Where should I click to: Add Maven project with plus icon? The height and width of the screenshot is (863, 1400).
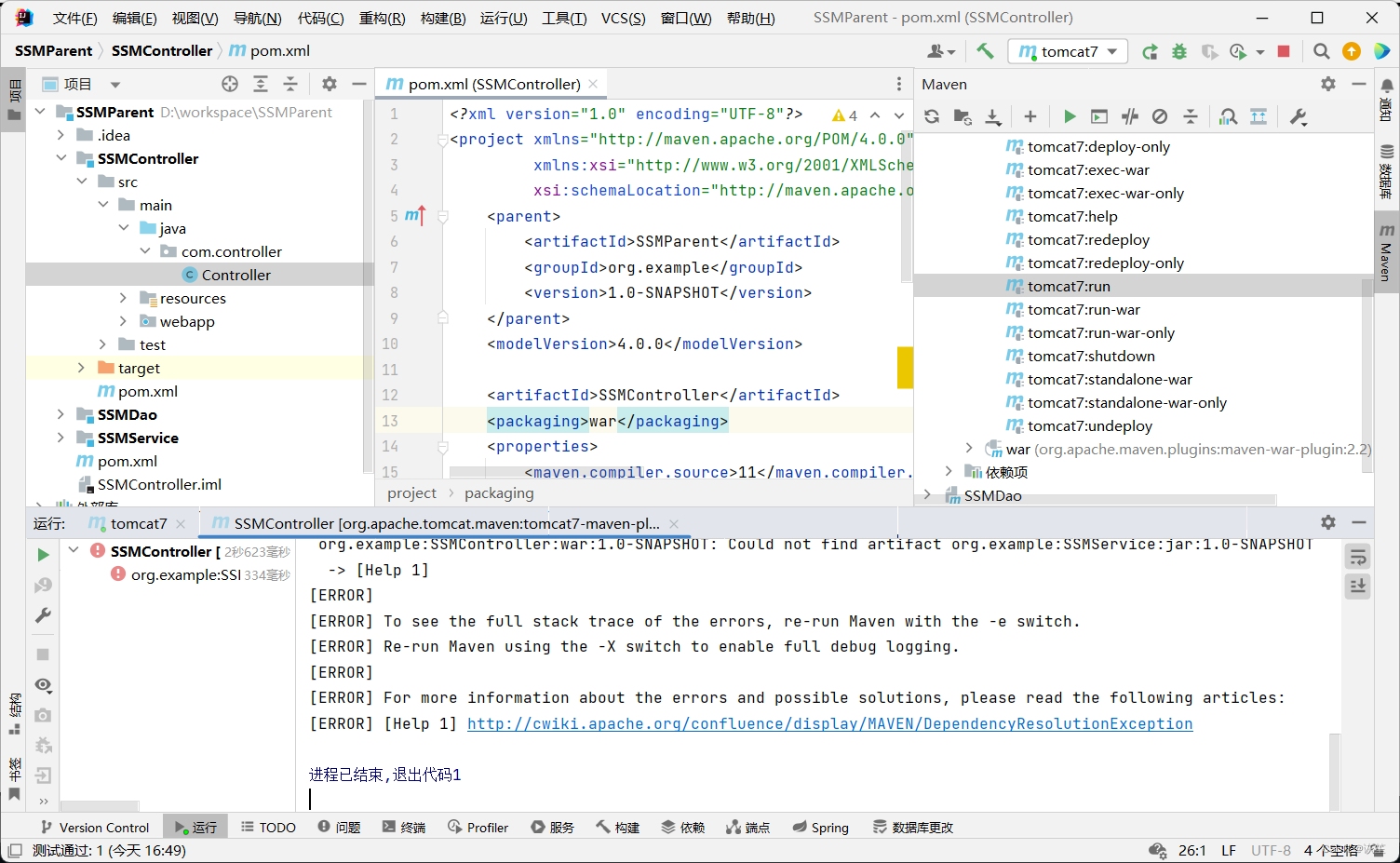point(1030,116)
